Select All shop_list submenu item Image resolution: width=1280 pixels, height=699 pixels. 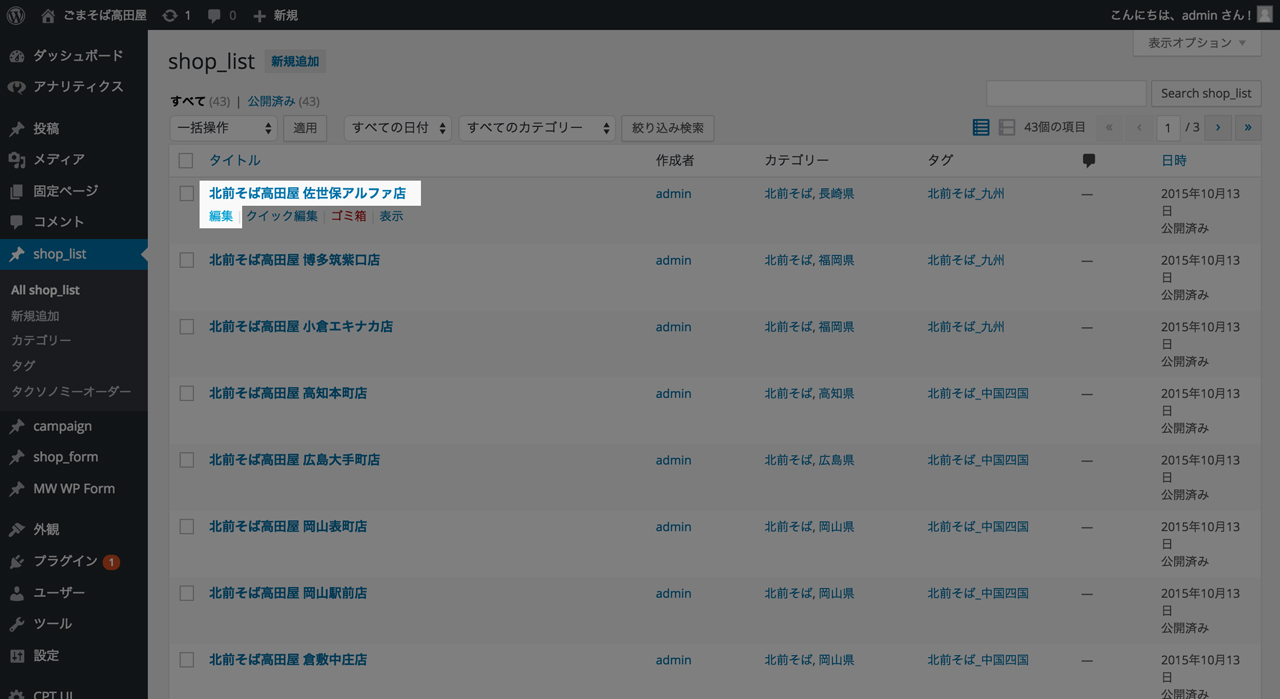click(x=45, y=290)
